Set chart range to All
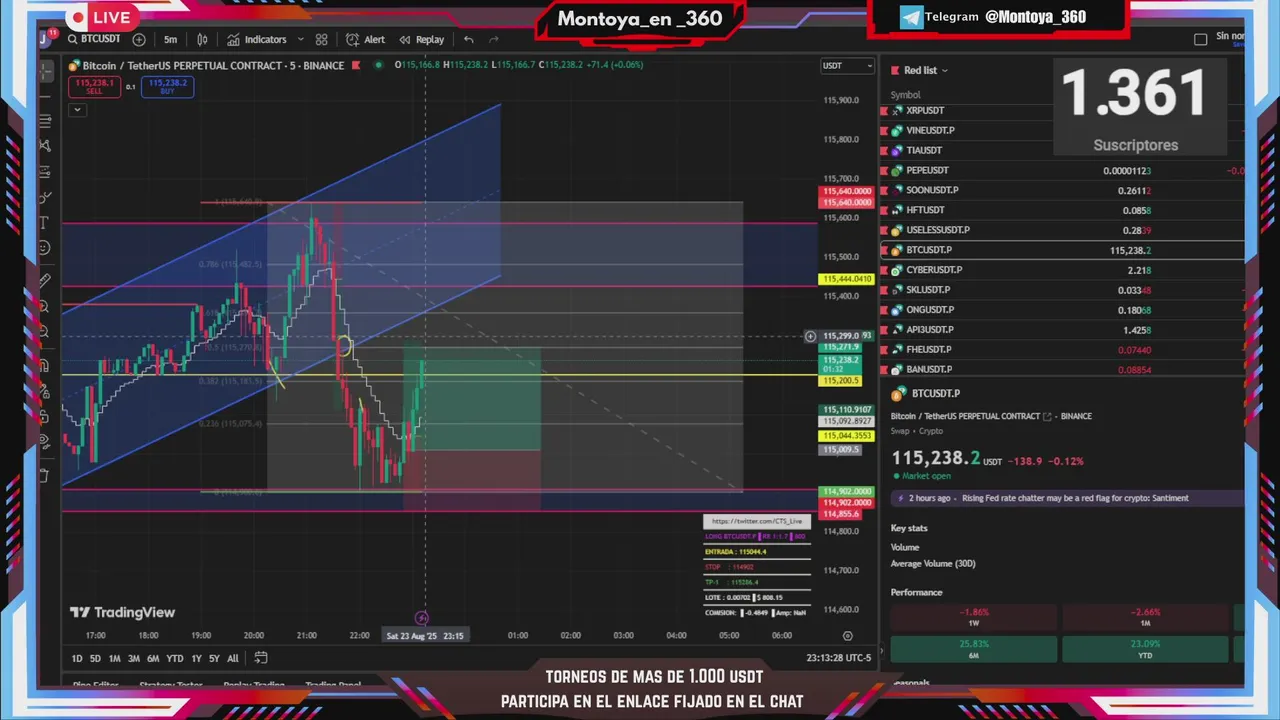The image size is (1280, 720). coord(233,658)
